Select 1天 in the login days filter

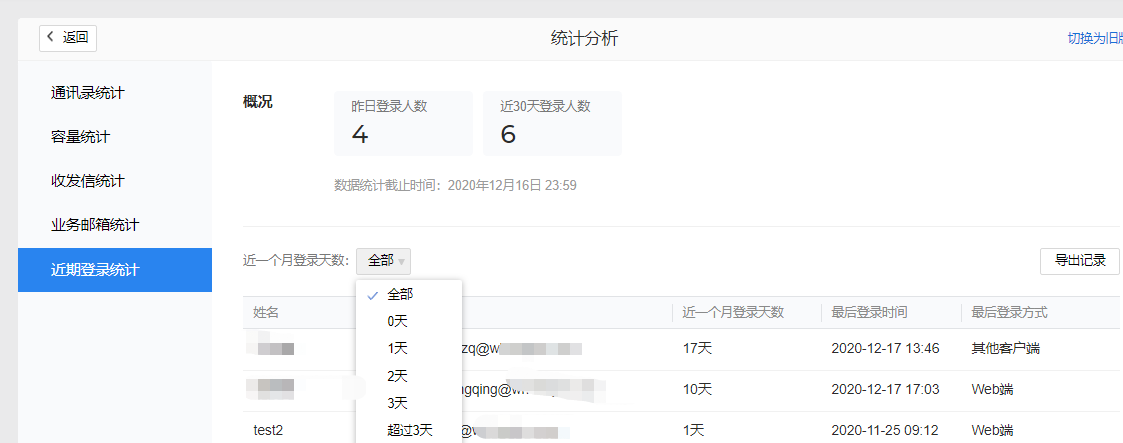[398, 349]
